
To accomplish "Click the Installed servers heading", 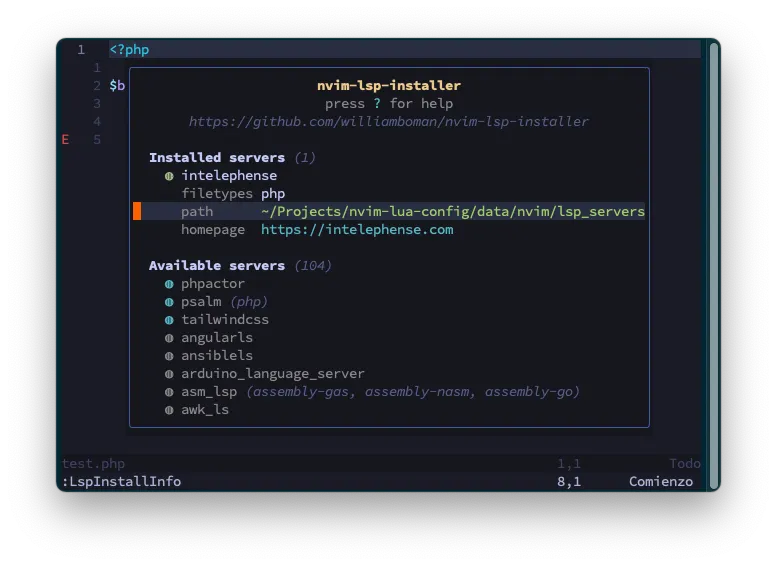I will [x=217, y=158].
